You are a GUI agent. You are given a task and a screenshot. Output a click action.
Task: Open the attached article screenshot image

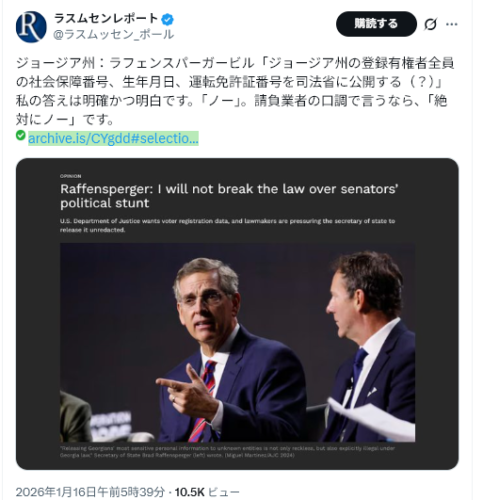click(237, 314)
